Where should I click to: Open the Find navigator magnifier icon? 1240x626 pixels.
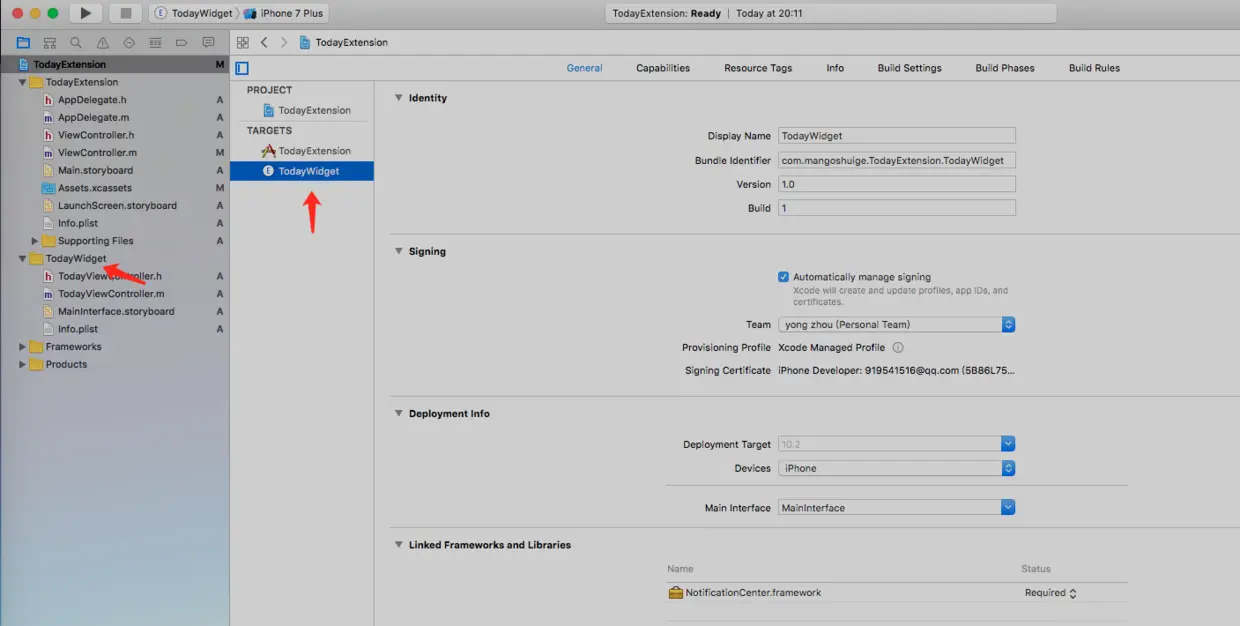pyautogui.click(x=76, y=43)
